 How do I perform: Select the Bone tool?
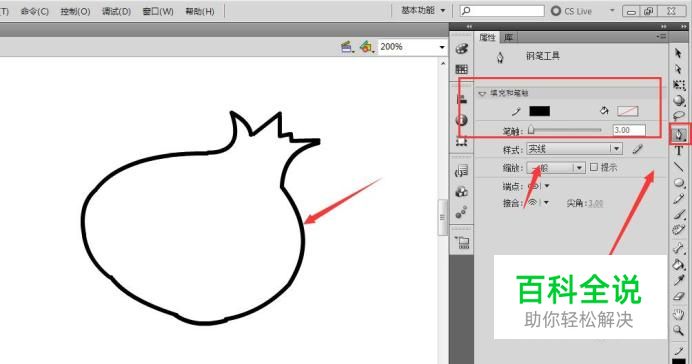tap(679, 248)
